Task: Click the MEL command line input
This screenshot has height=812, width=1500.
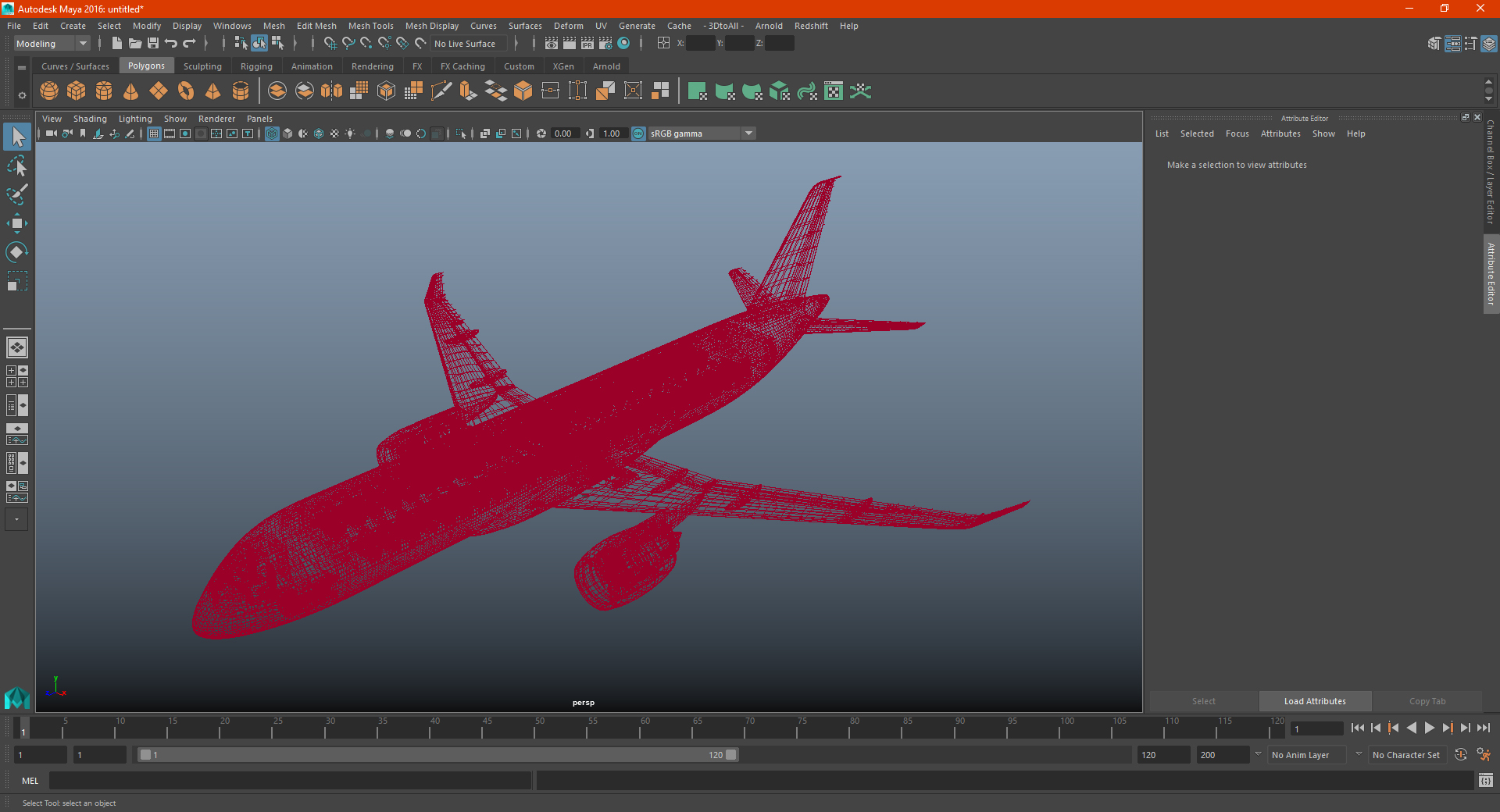Action: pos(290,780)
